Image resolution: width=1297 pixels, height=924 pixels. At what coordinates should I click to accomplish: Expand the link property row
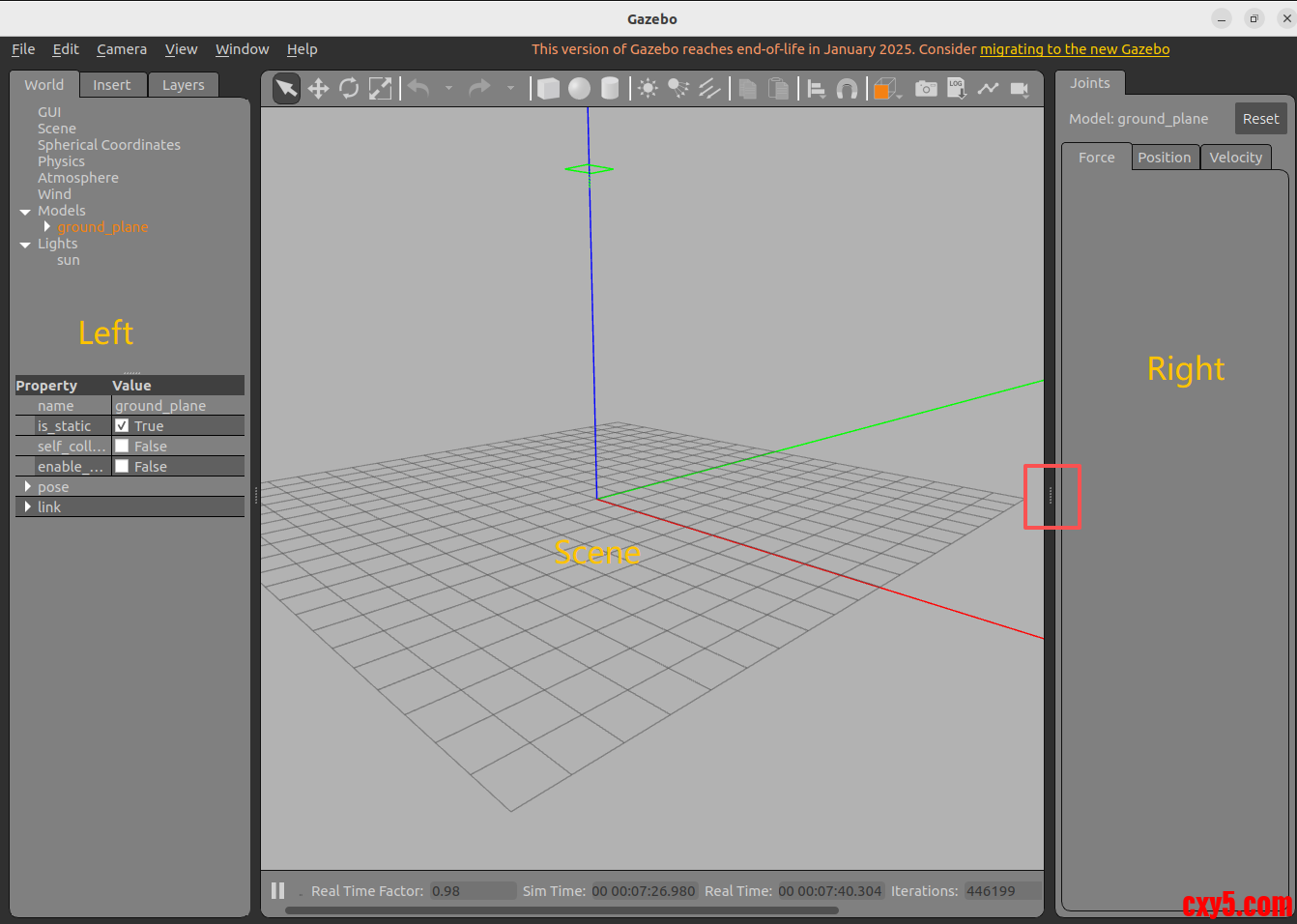[28, 507]
